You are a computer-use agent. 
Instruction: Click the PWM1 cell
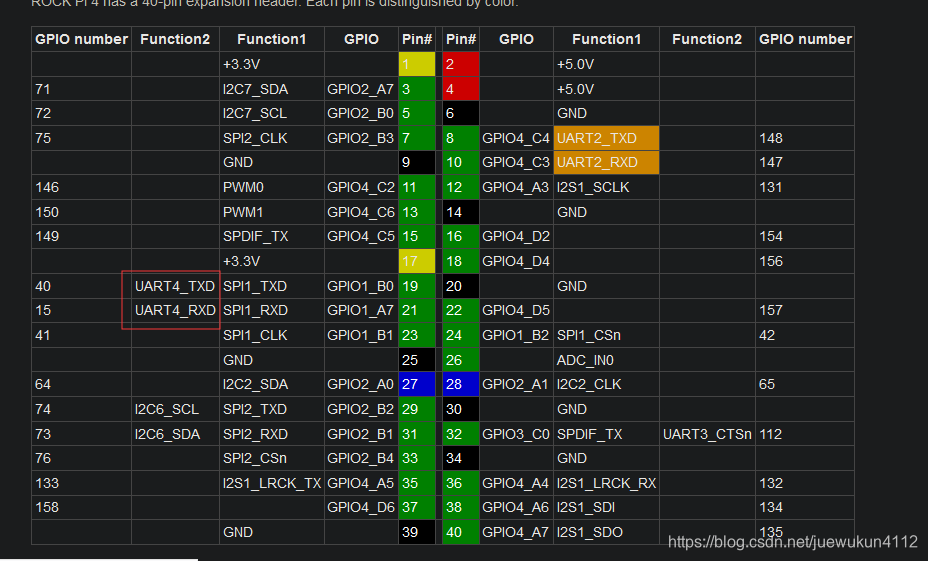click(272, 212)
